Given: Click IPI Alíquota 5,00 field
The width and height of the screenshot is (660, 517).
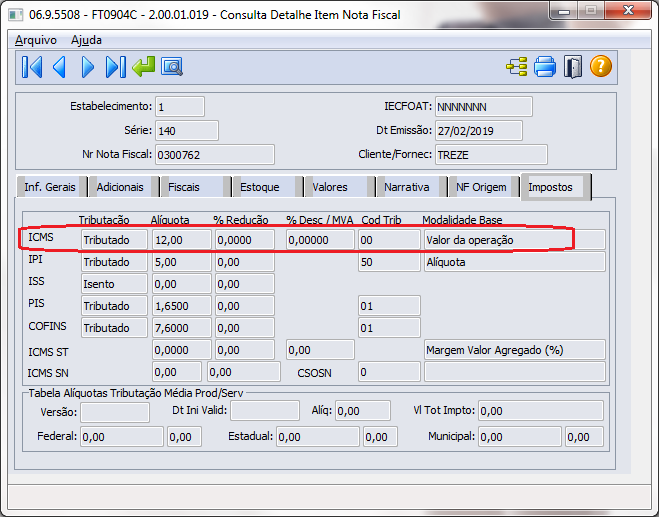Looking at the screenshot, I should [181, 262].
